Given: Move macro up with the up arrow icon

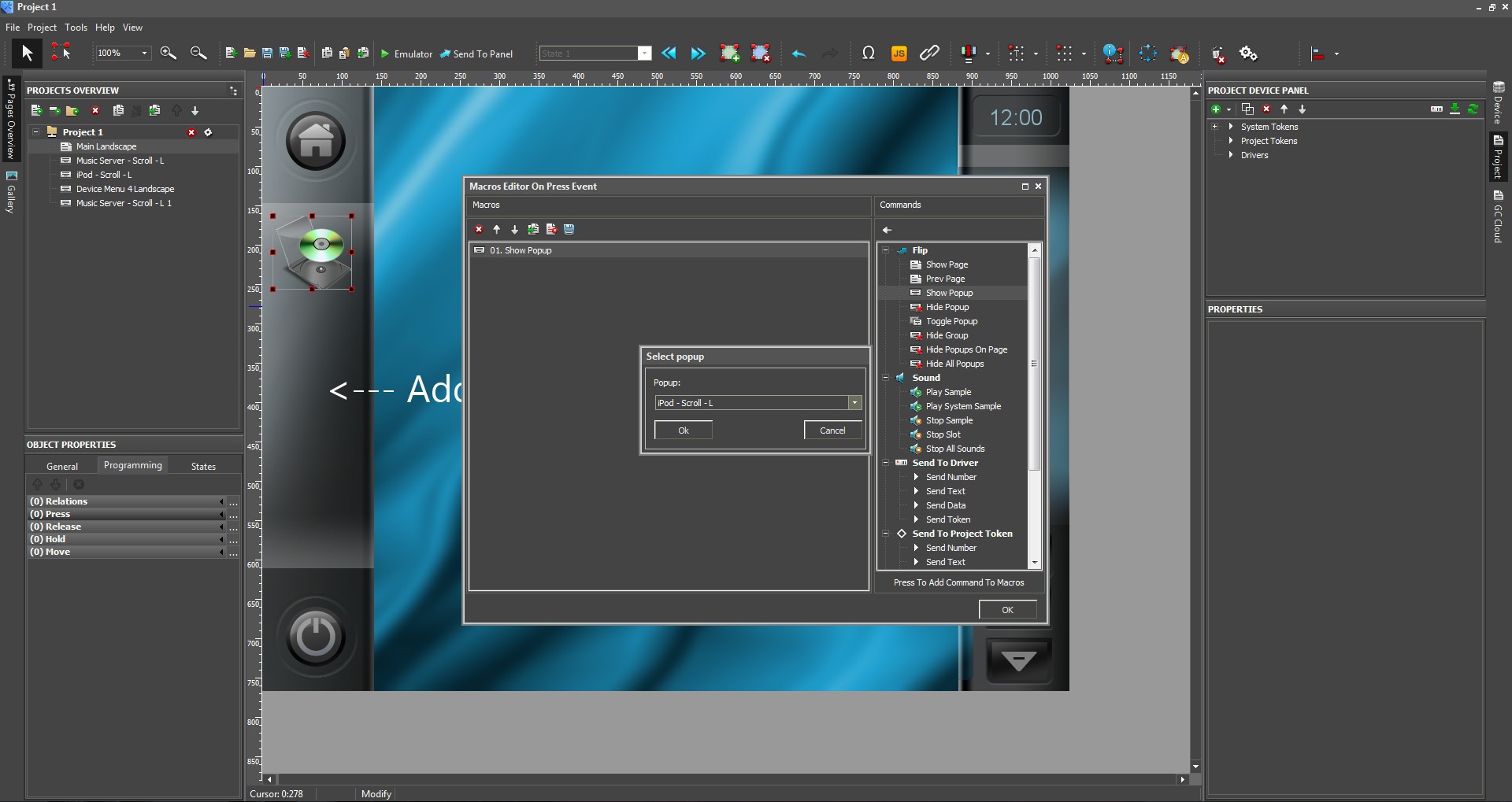Looking at the screenshot, I should coord(497,229).
